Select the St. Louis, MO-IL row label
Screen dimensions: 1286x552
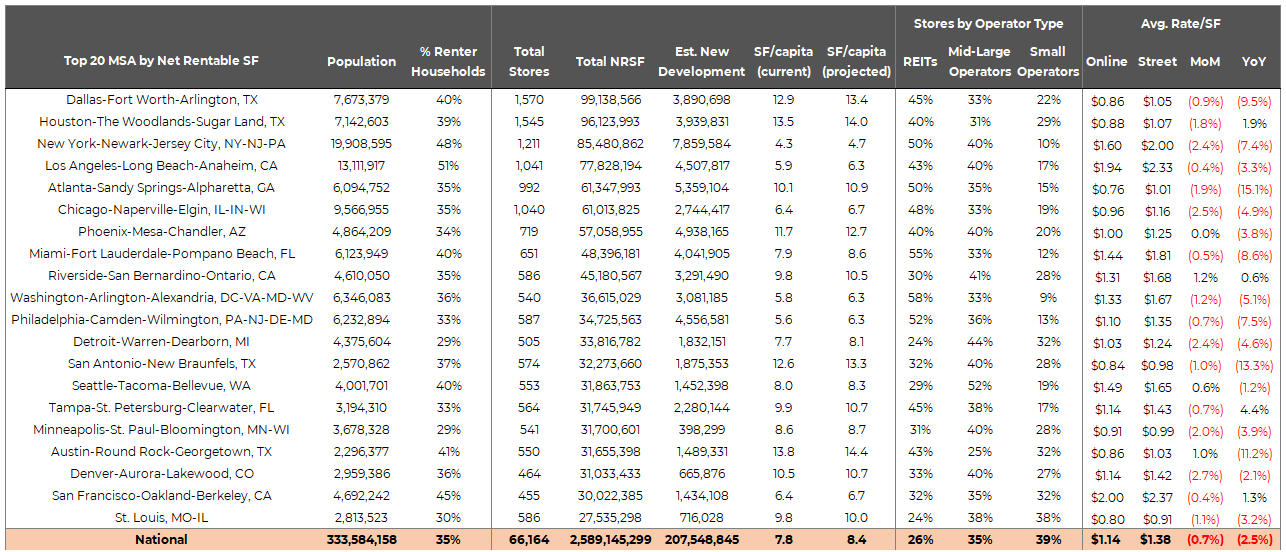tap(161, 518)
